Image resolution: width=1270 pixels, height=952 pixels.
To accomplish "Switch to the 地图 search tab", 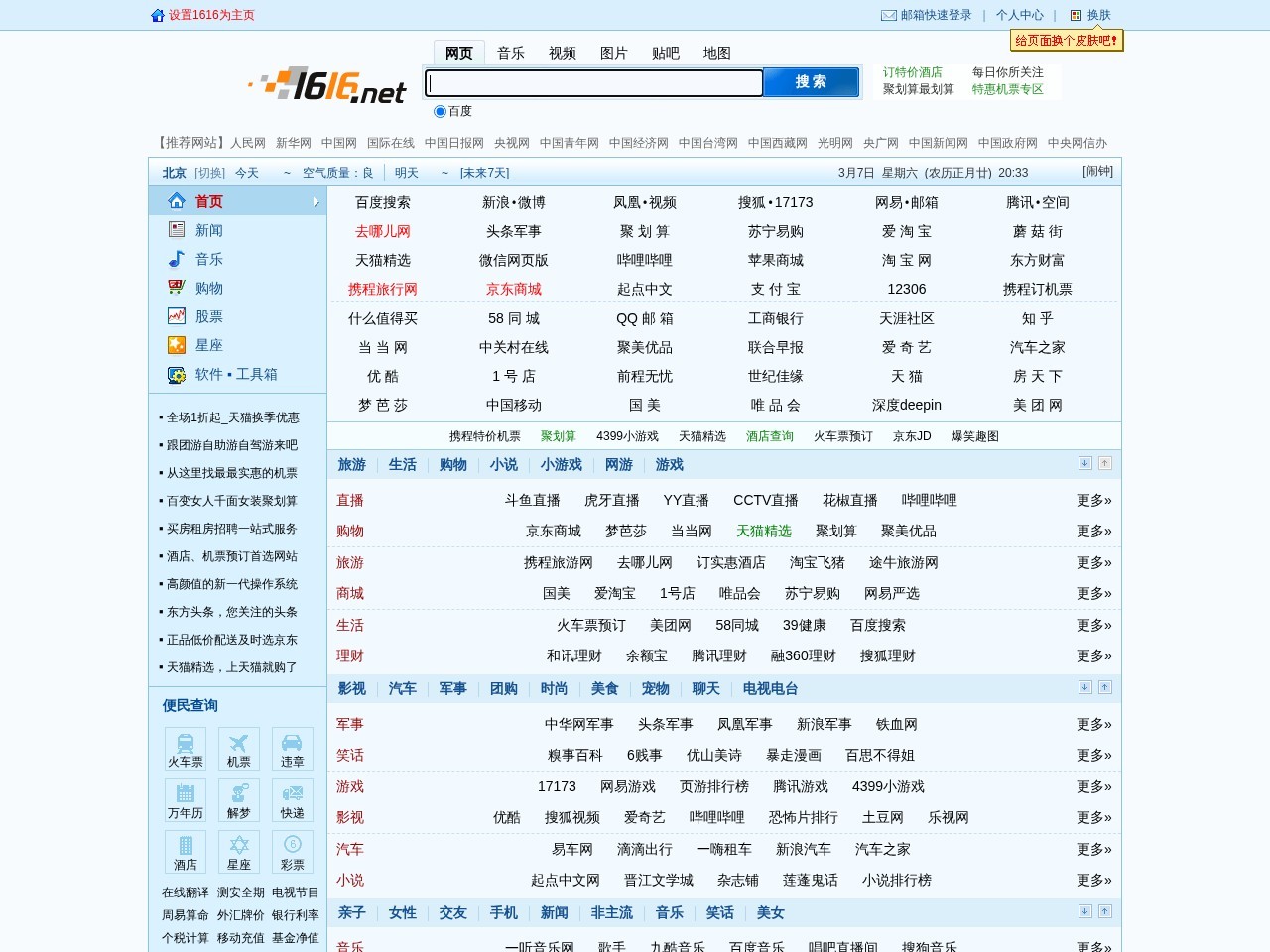I will tap(716, 53).
